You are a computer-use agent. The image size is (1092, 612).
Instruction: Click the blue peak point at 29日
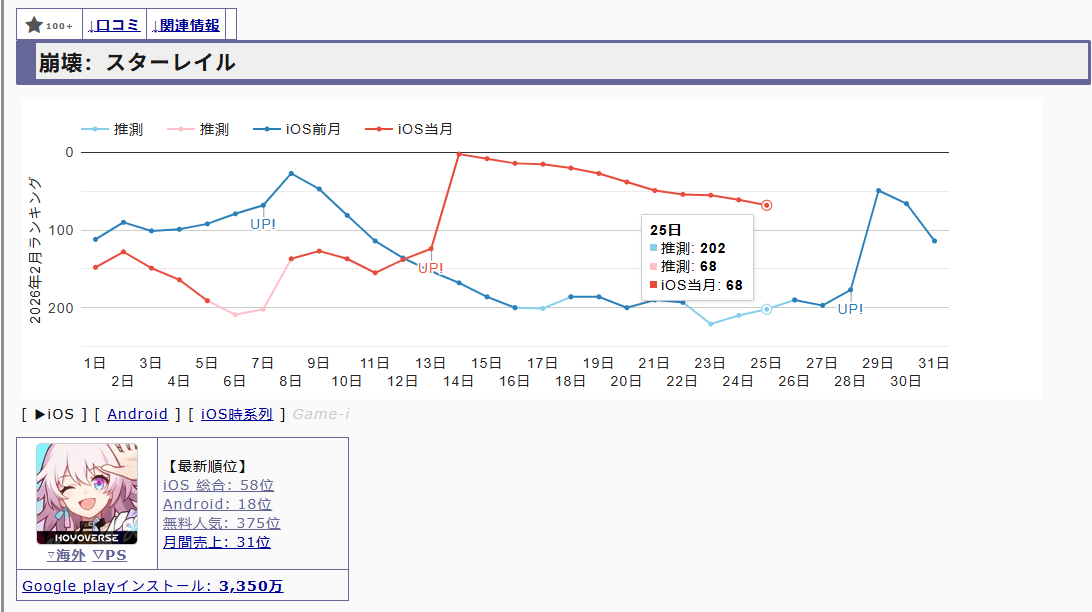878,191
